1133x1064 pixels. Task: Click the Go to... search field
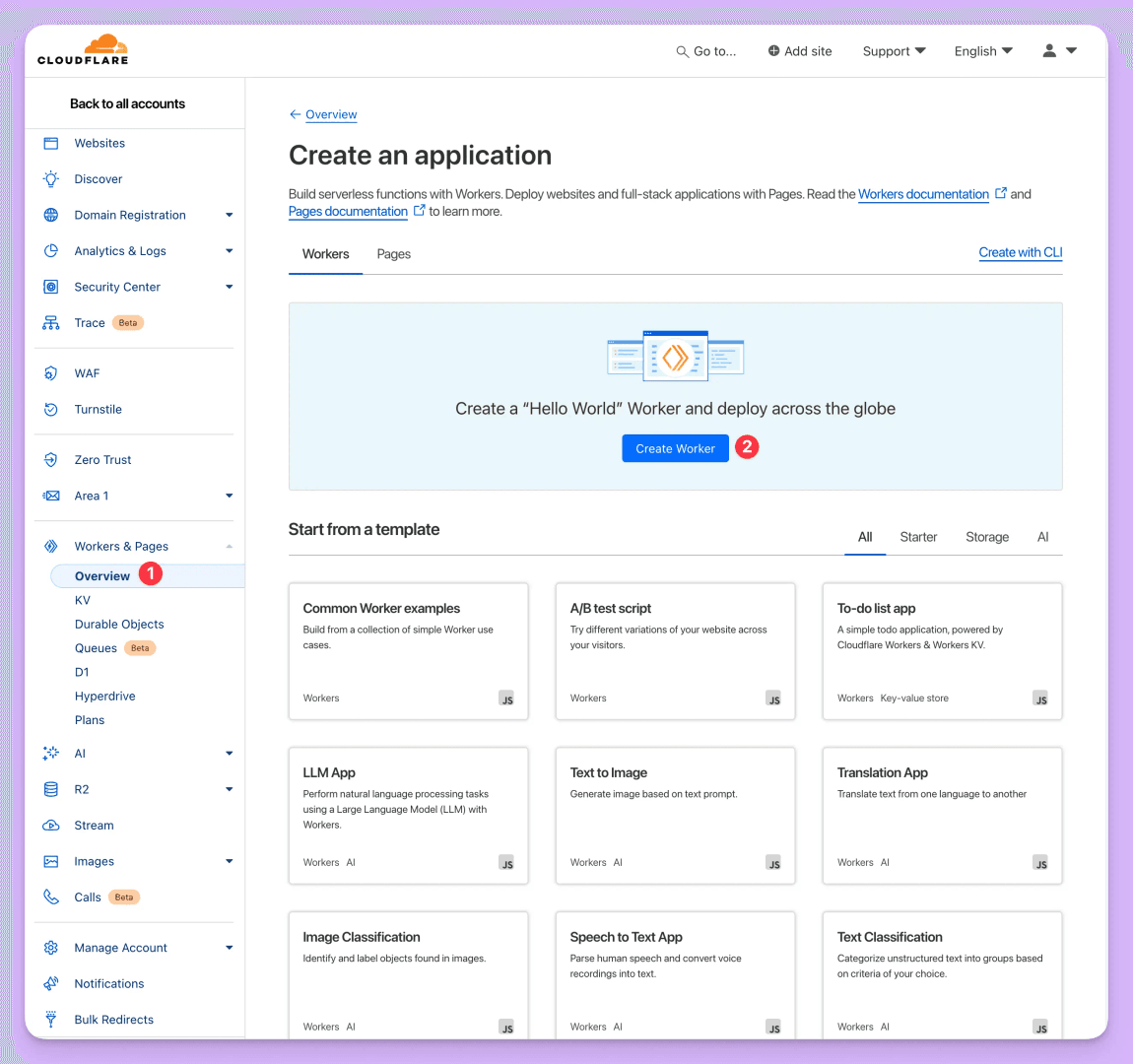click(x=705, y=50)
